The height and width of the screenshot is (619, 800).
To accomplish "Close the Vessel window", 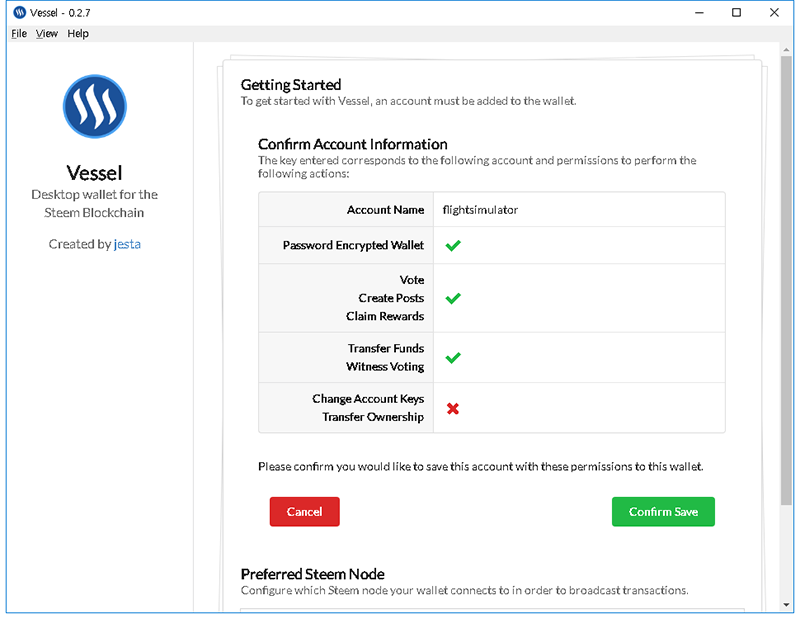I will [x=774, y=13].
